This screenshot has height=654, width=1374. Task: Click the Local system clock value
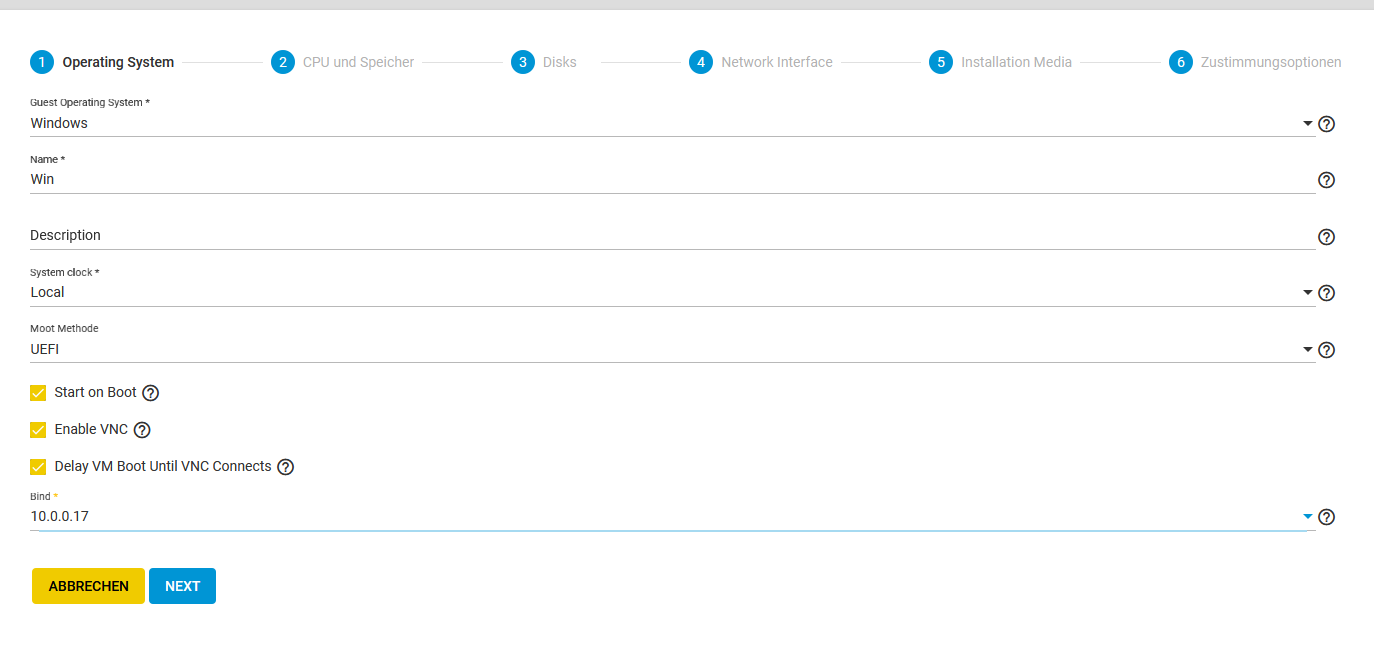pyautogui.click(x=48, y=293)
